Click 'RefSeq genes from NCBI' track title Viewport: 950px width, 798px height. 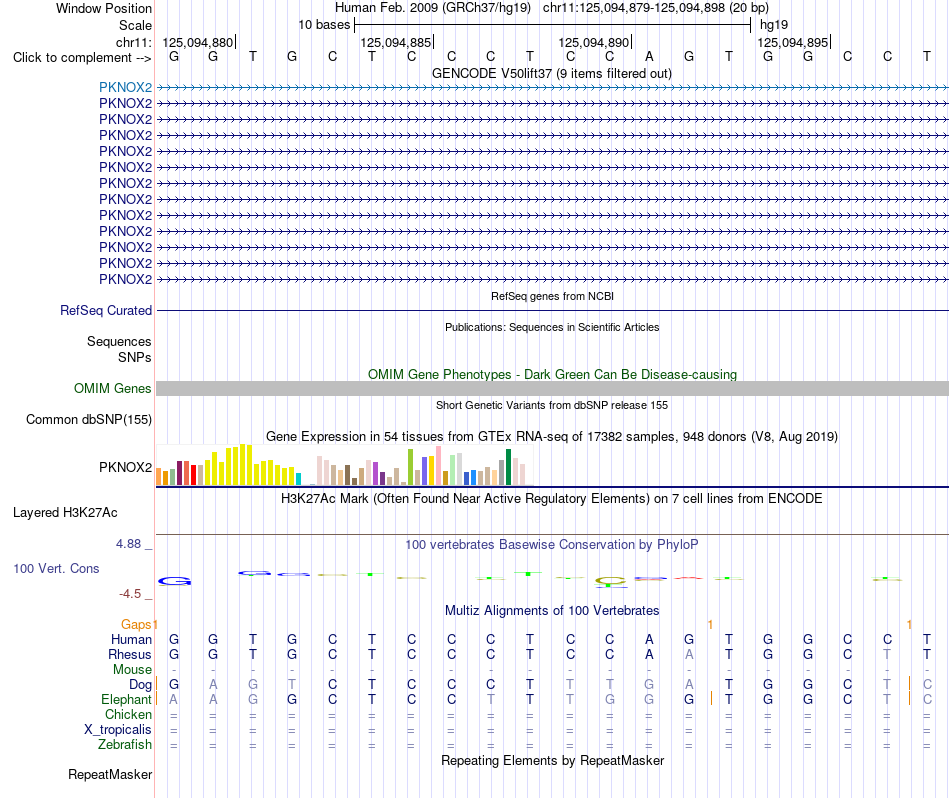(553, 296)
